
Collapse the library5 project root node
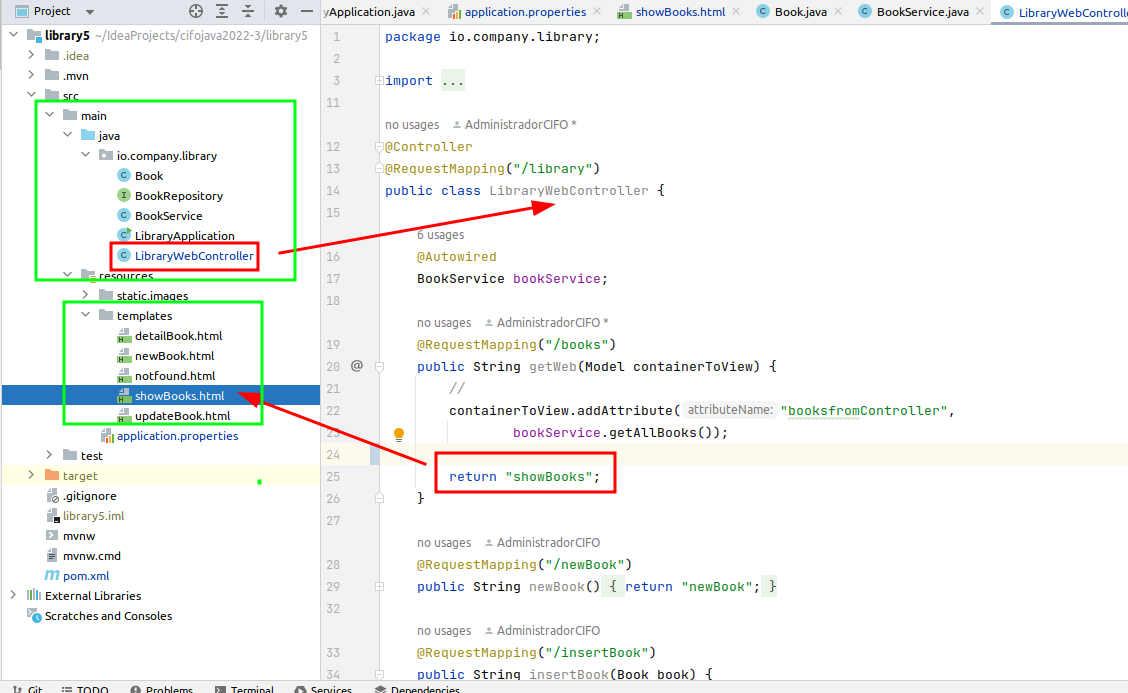(14, 35)
